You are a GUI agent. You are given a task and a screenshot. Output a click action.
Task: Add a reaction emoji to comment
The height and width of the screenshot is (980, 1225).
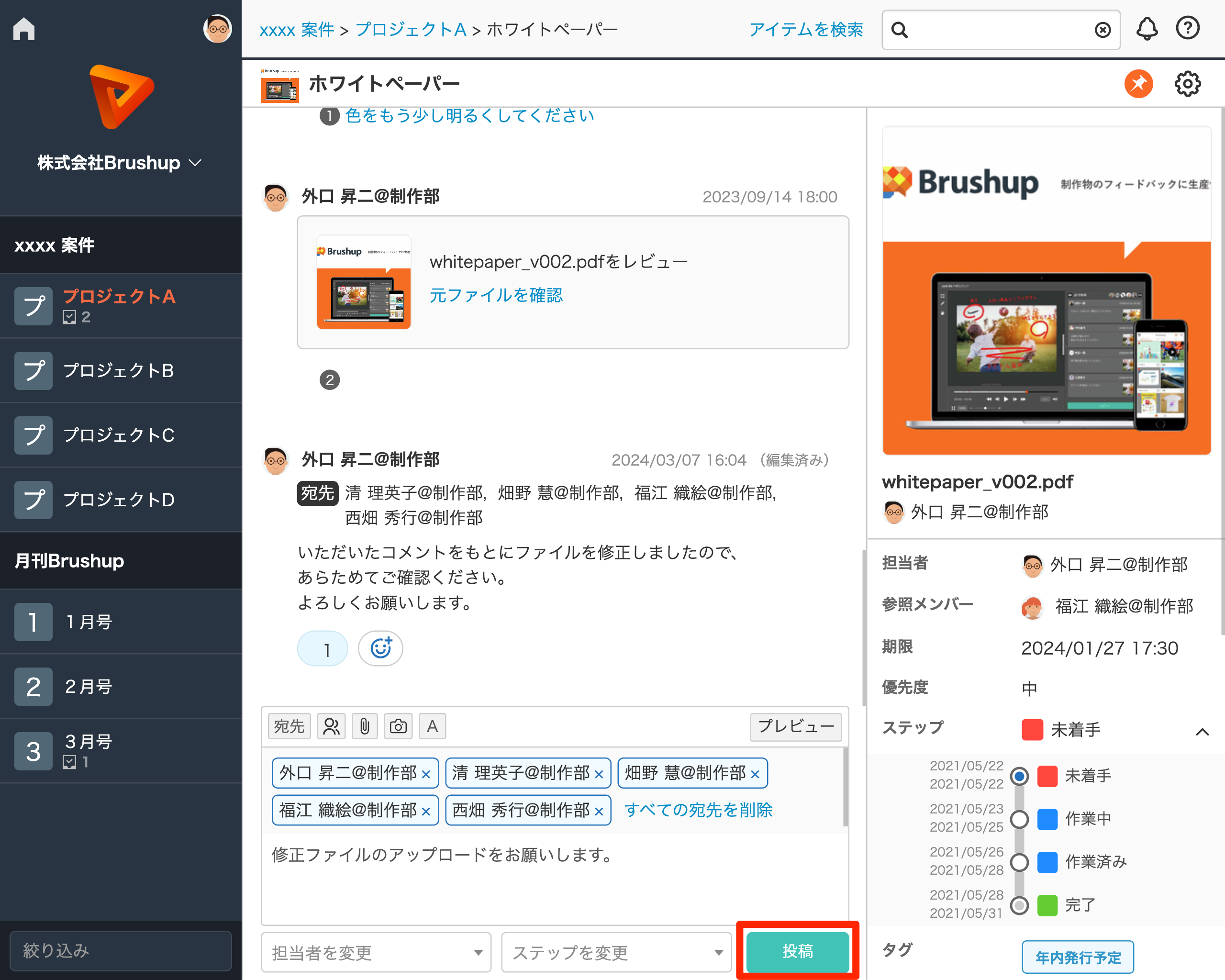380,648
